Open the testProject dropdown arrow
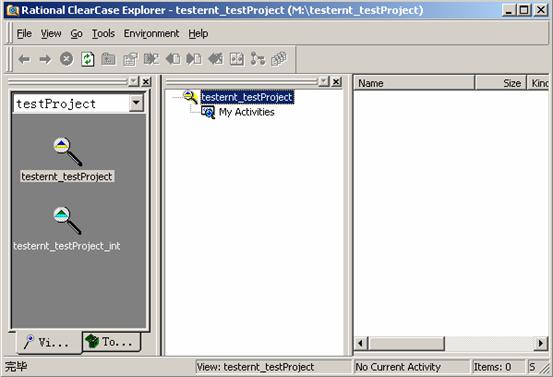 (136, 104)
